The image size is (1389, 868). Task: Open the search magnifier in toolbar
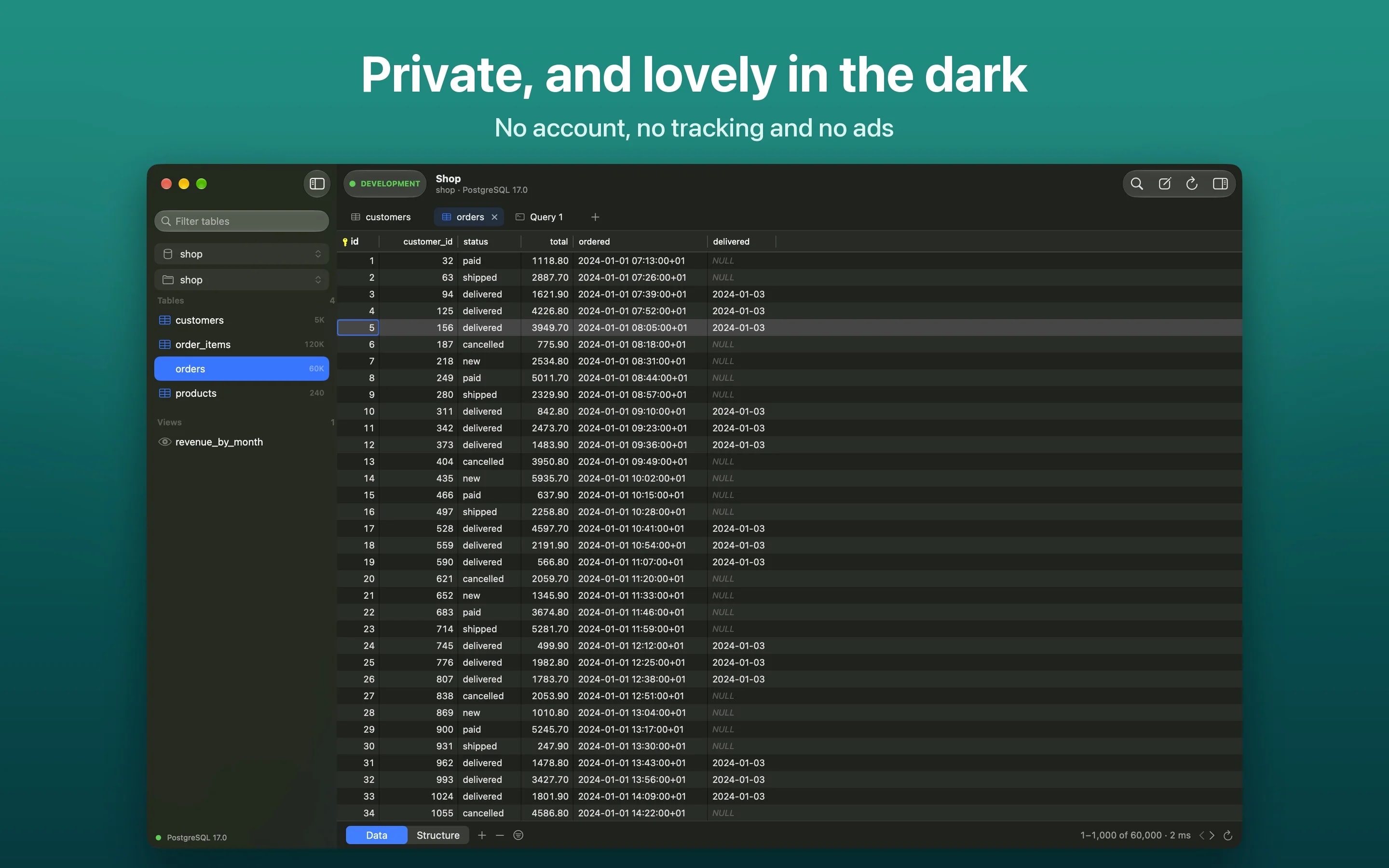[x=1136, y=184]
